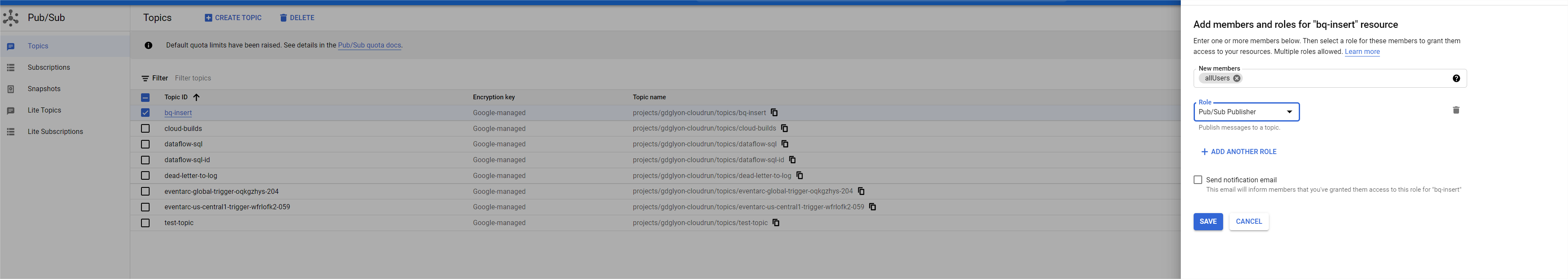Copy dead-letter-to-log topic name to clipboard

click(800, 175)
